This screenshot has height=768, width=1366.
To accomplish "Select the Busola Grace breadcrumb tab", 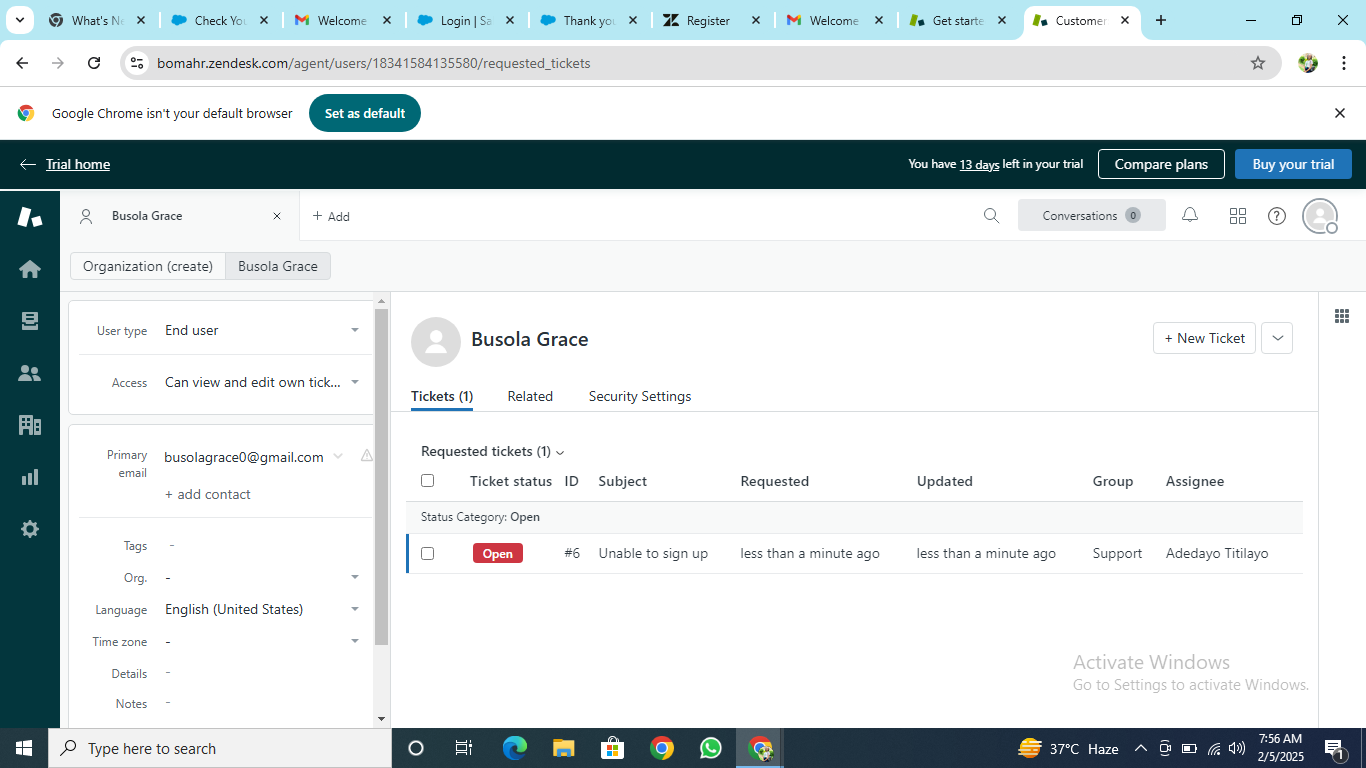I will [x=278, y=266].
